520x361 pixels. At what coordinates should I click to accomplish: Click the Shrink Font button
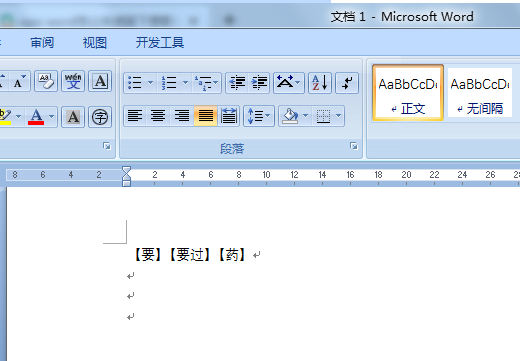20,81
